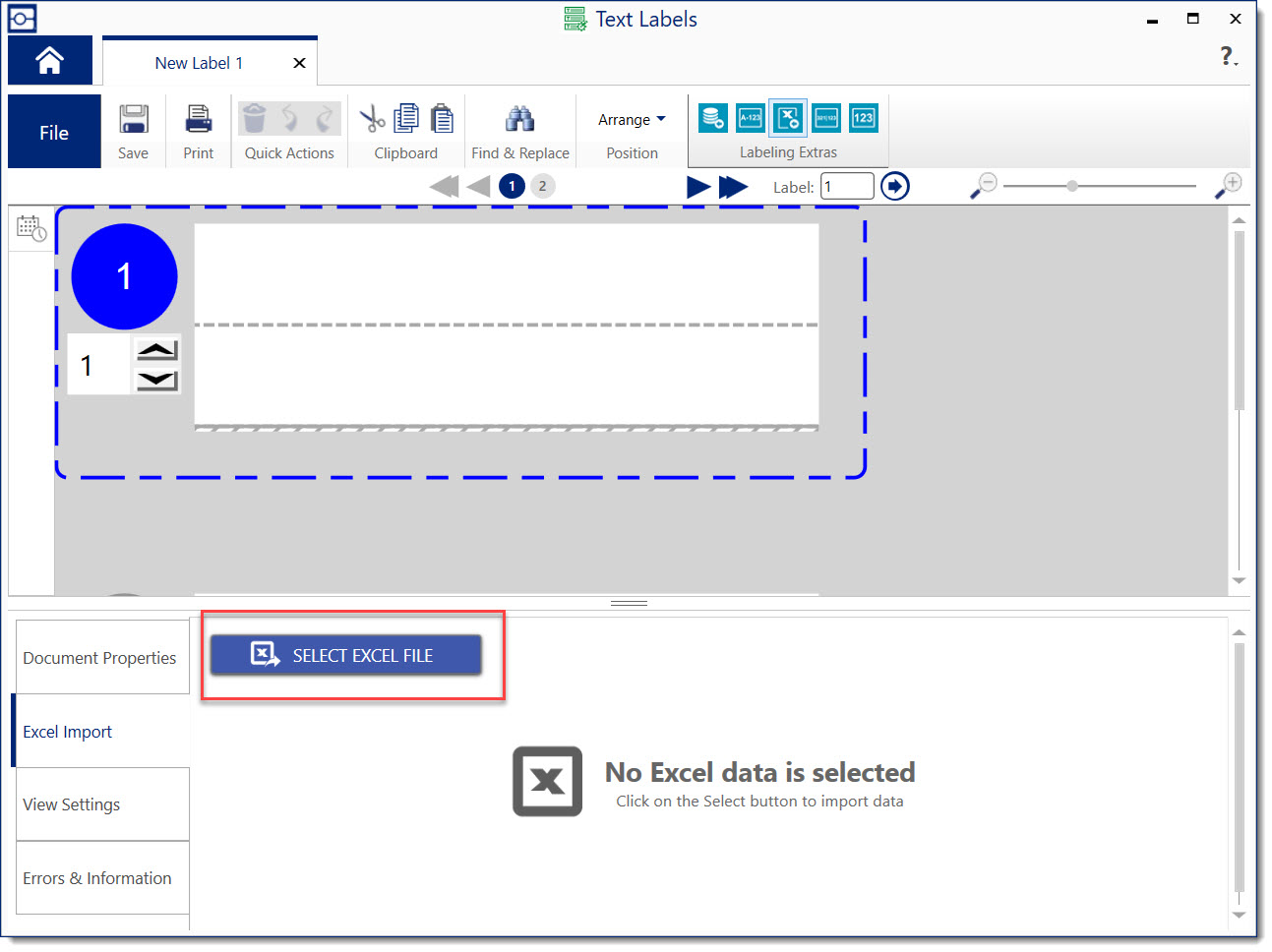
Task: Click the Save icon in toolbar
Action: [x=133, y=120]
